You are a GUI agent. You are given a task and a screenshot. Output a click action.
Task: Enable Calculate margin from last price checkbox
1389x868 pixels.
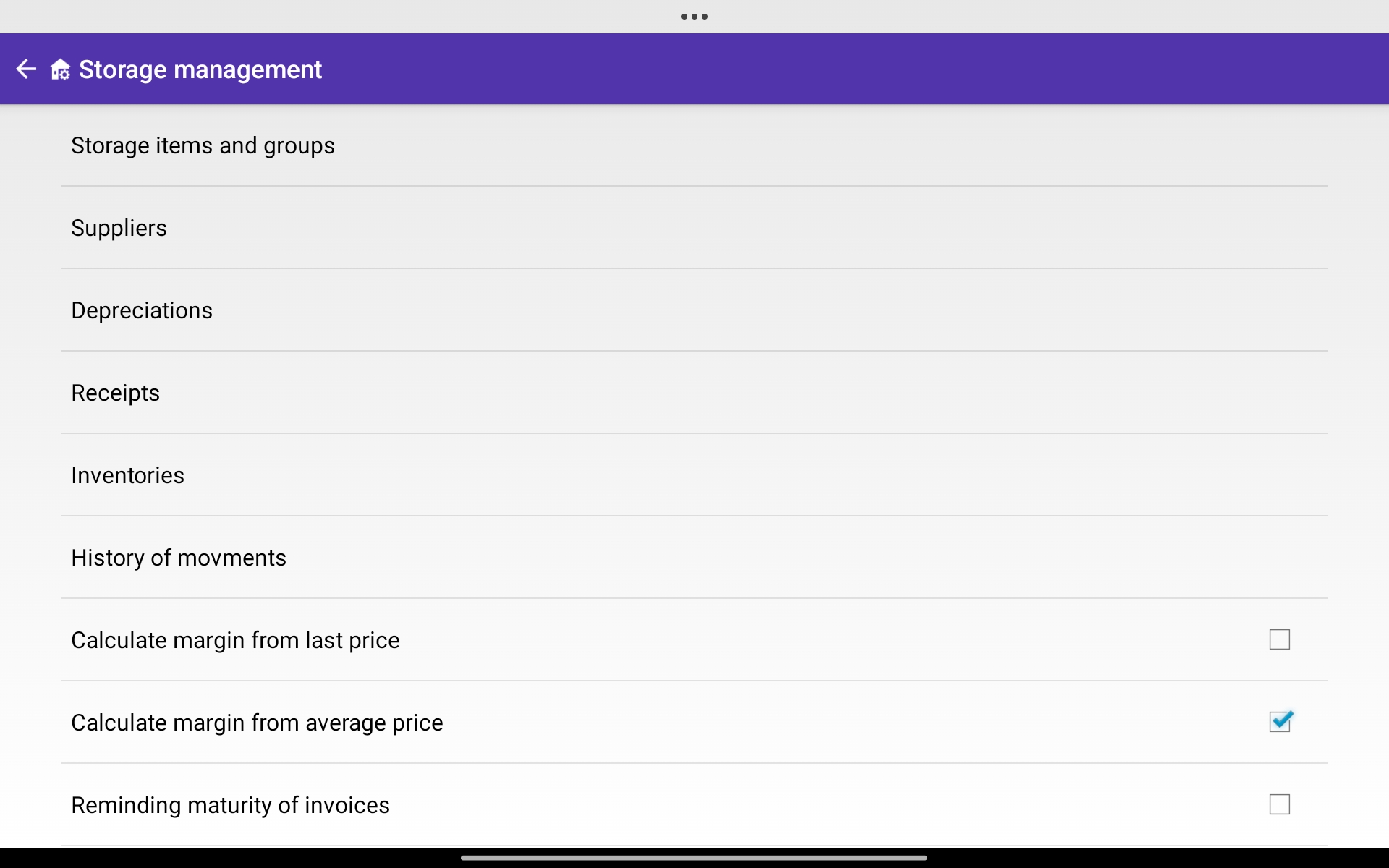click(x=1279, y=639)
